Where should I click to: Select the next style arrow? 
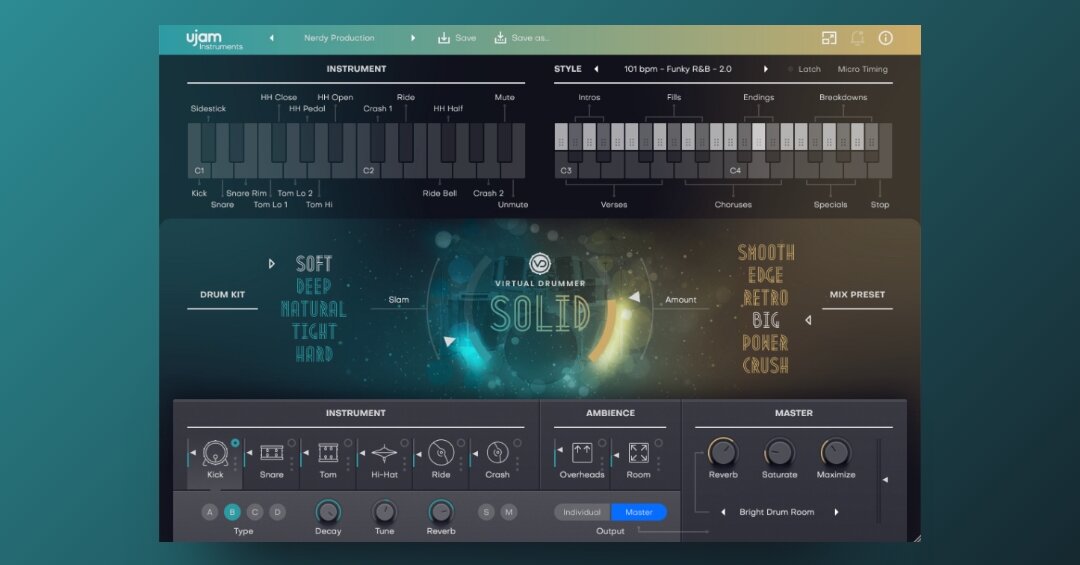765,69
